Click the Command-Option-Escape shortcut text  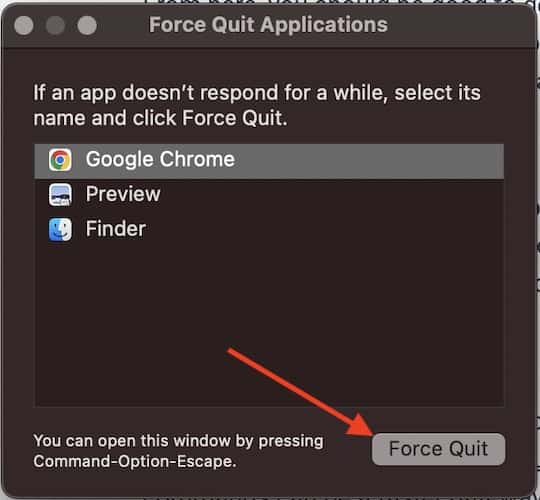click(135, 461)
